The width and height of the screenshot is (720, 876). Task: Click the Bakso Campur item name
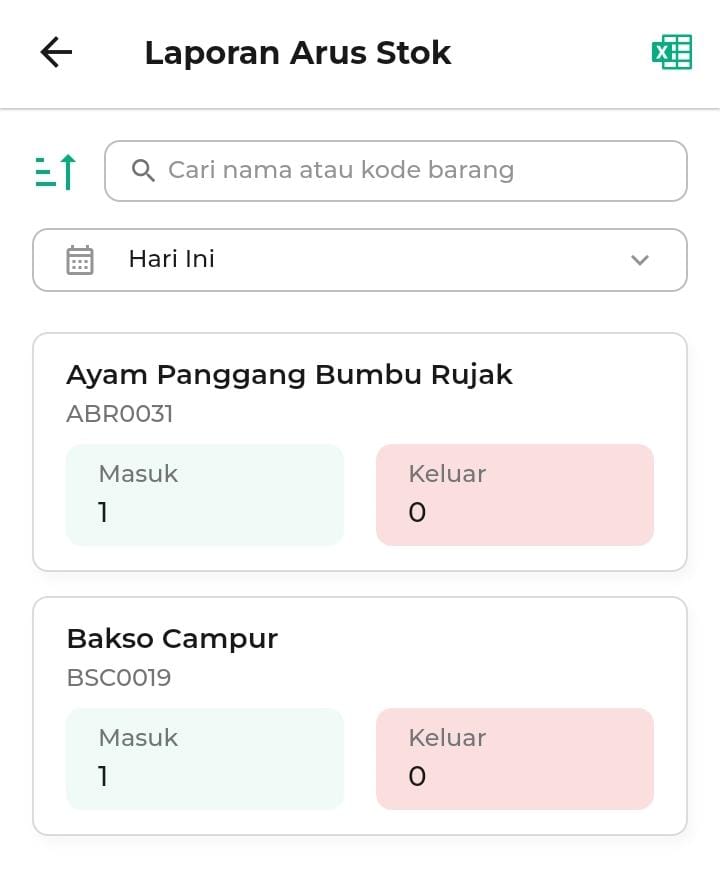[172, 639]
